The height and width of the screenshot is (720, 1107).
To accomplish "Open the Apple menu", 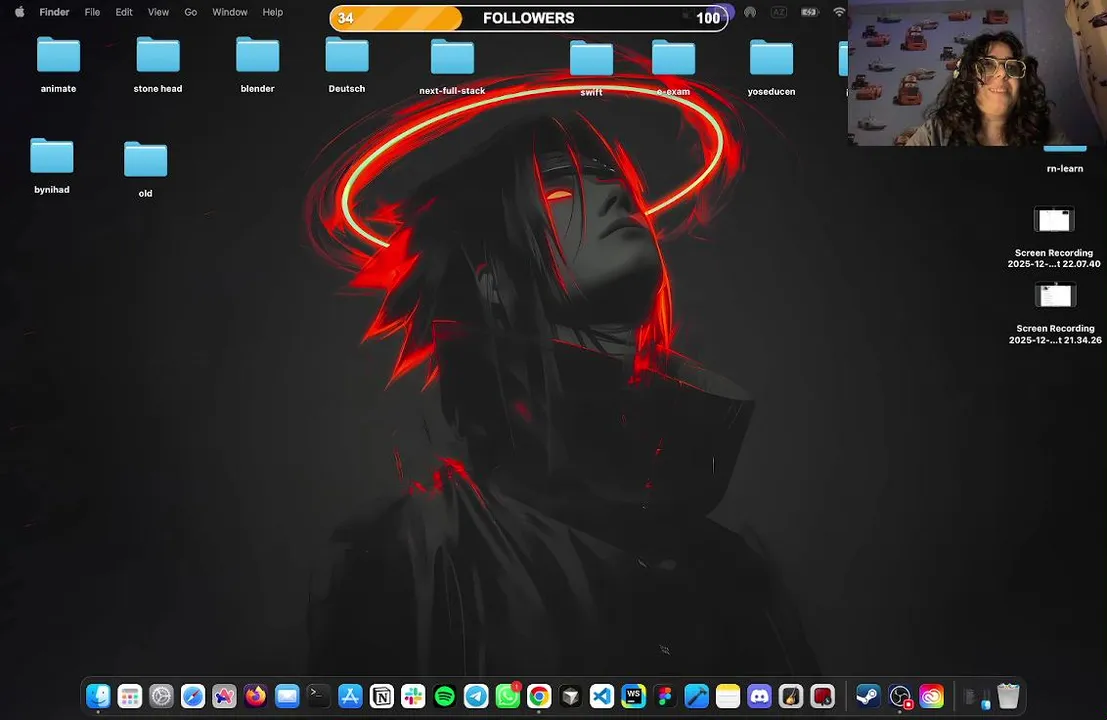I will pos(20,12).
